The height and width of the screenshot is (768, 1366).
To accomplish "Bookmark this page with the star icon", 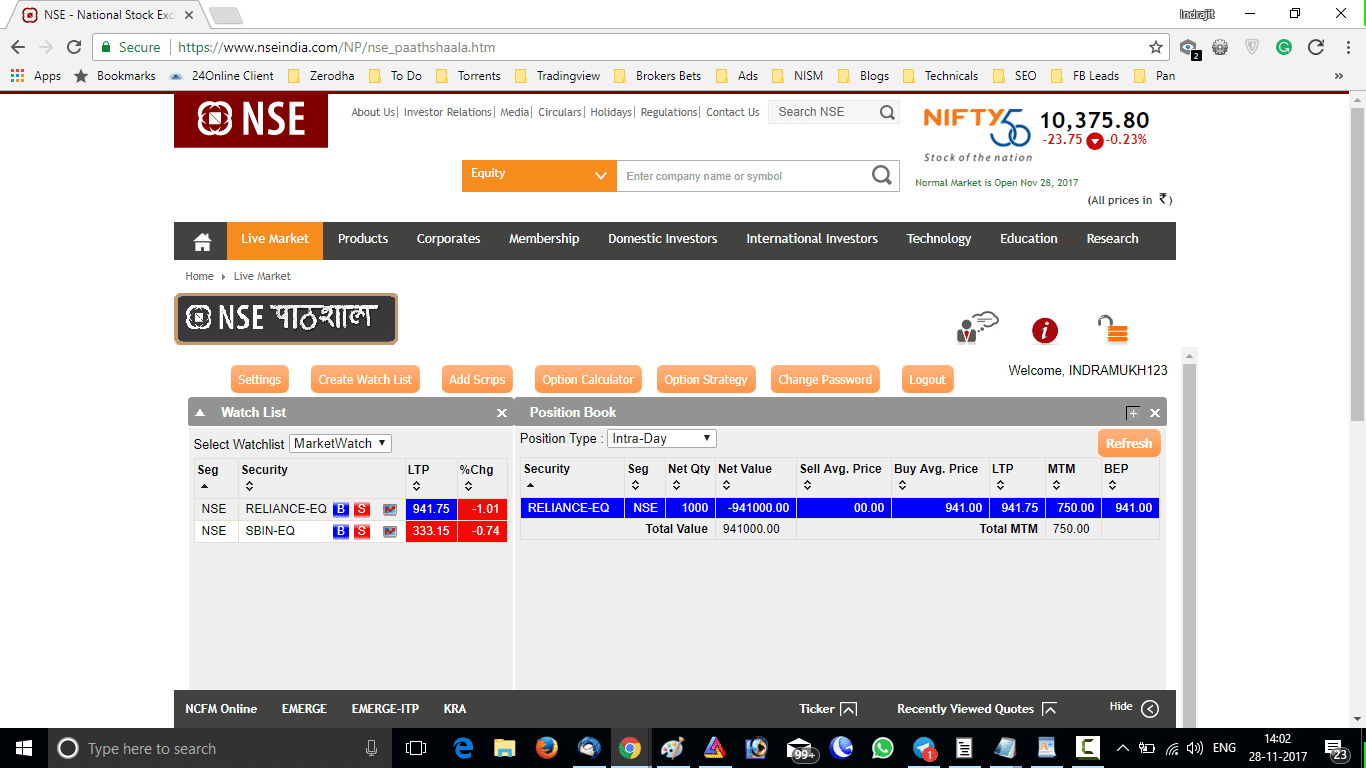I will point(1156,47).
